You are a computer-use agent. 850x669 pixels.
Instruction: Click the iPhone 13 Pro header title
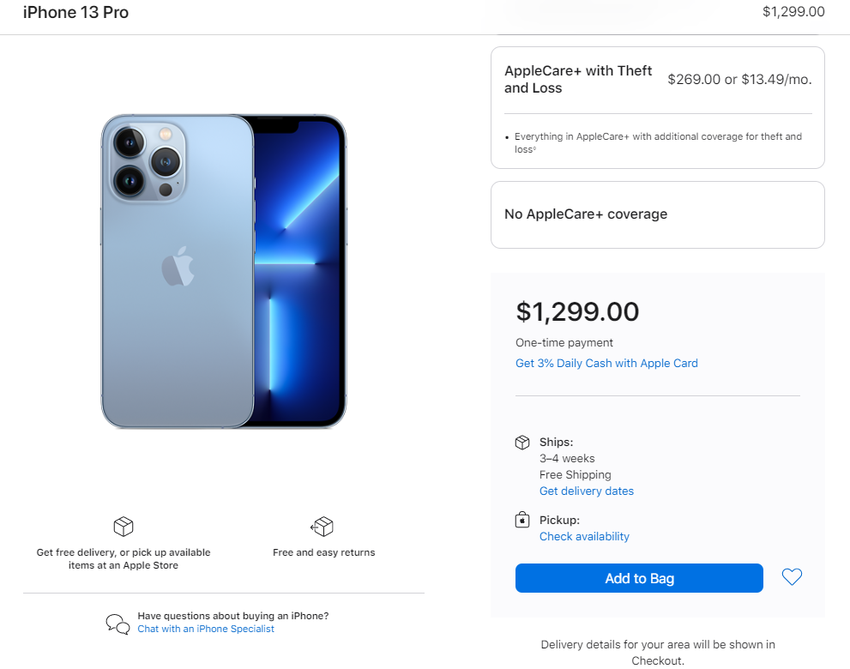pyautogui.click(x=76, y=12)
